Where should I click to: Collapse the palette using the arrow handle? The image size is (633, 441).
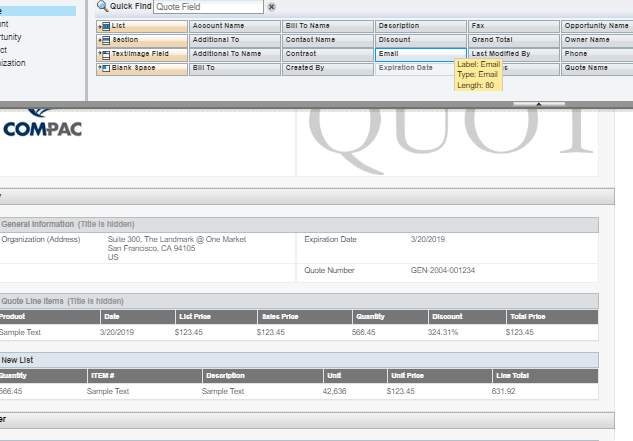[539, 104]
